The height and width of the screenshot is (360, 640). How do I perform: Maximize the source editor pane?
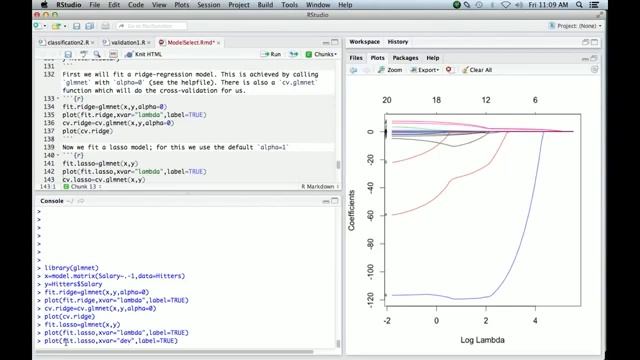tap(335, 42)
